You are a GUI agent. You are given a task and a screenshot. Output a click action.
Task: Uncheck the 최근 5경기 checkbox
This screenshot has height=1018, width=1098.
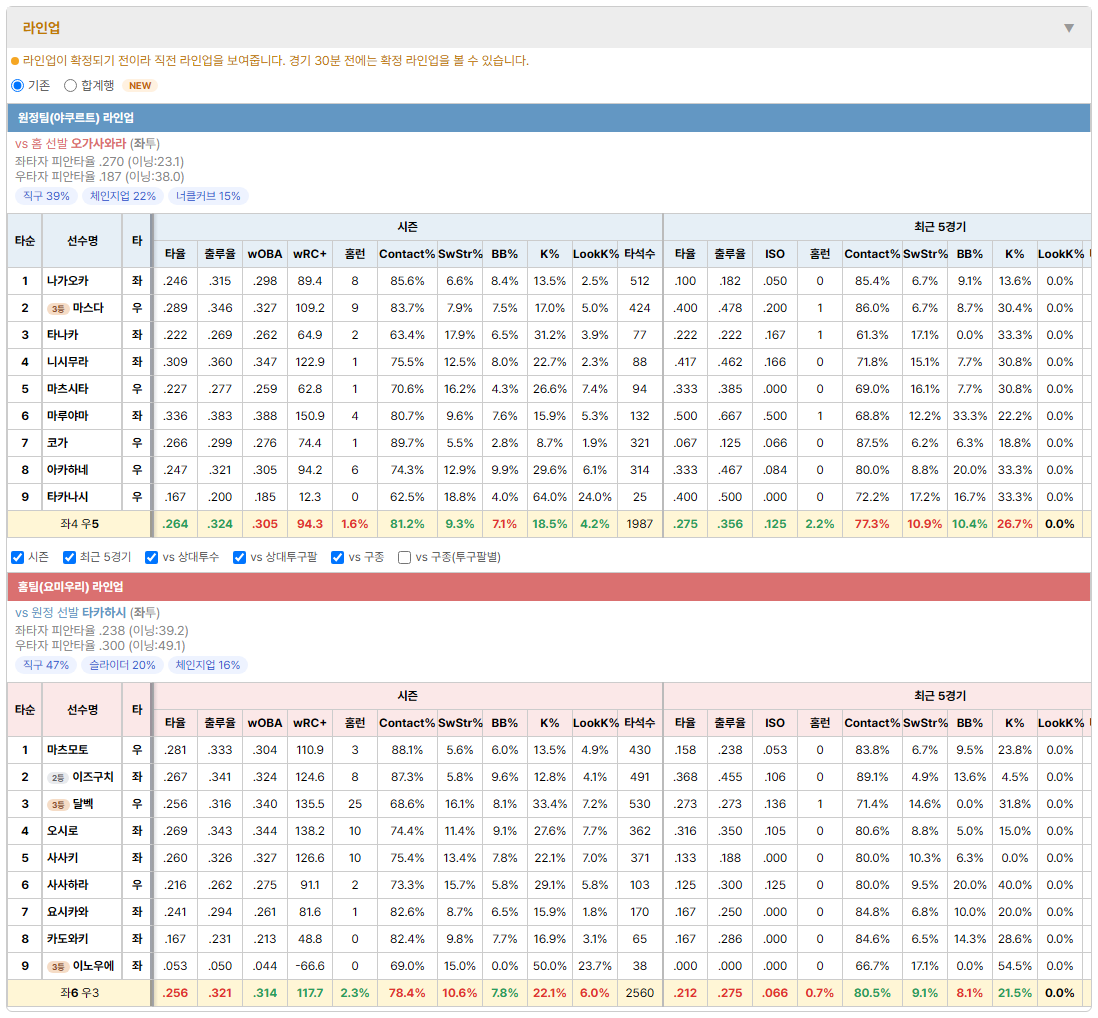(69, 557)
